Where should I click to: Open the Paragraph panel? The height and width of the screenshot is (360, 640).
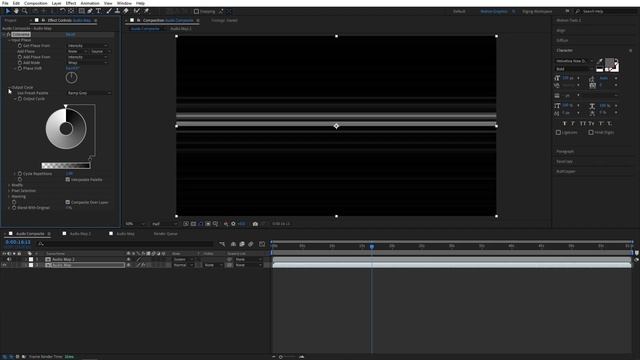point(565,151)
